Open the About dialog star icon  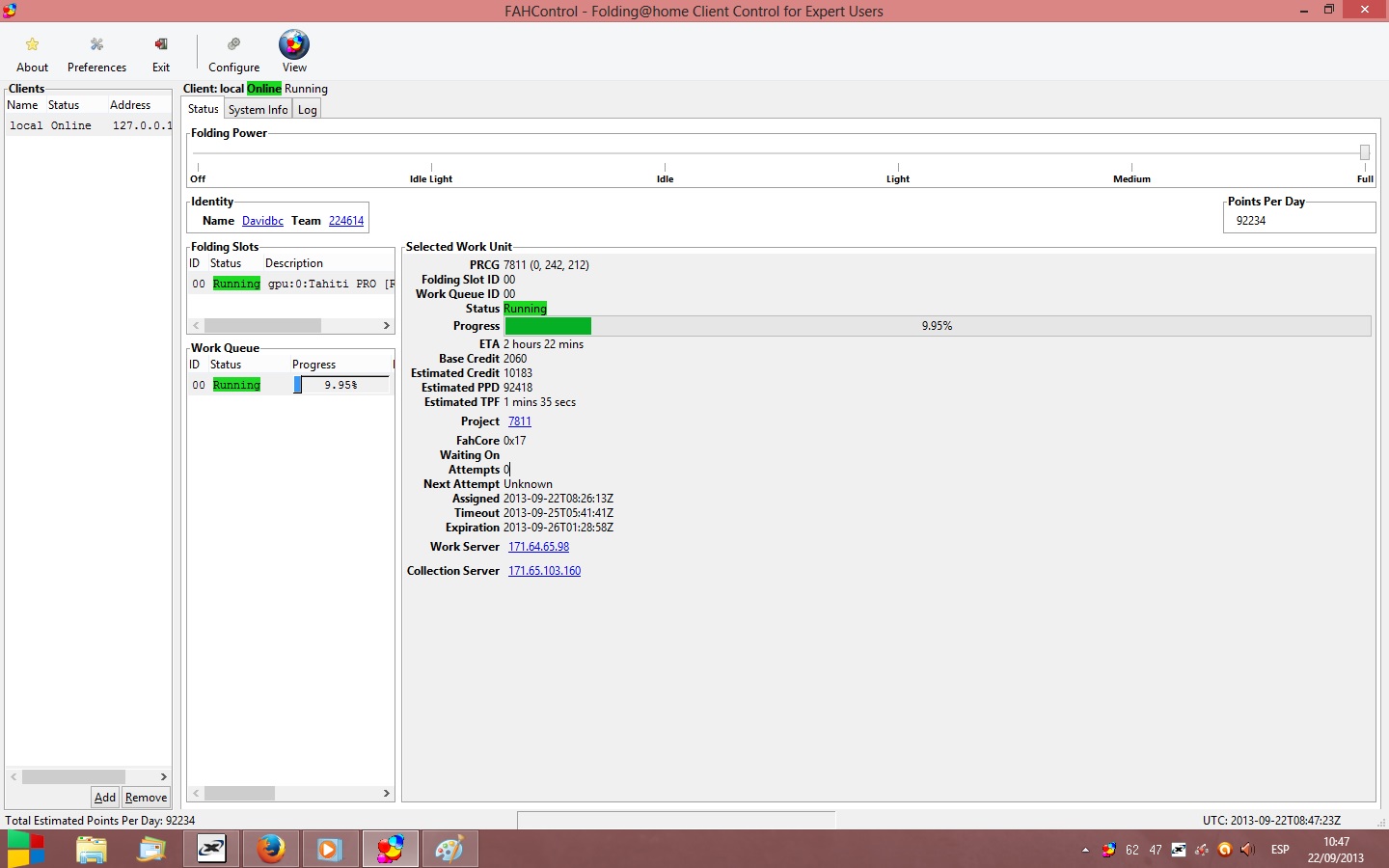(x=32, y=44)
